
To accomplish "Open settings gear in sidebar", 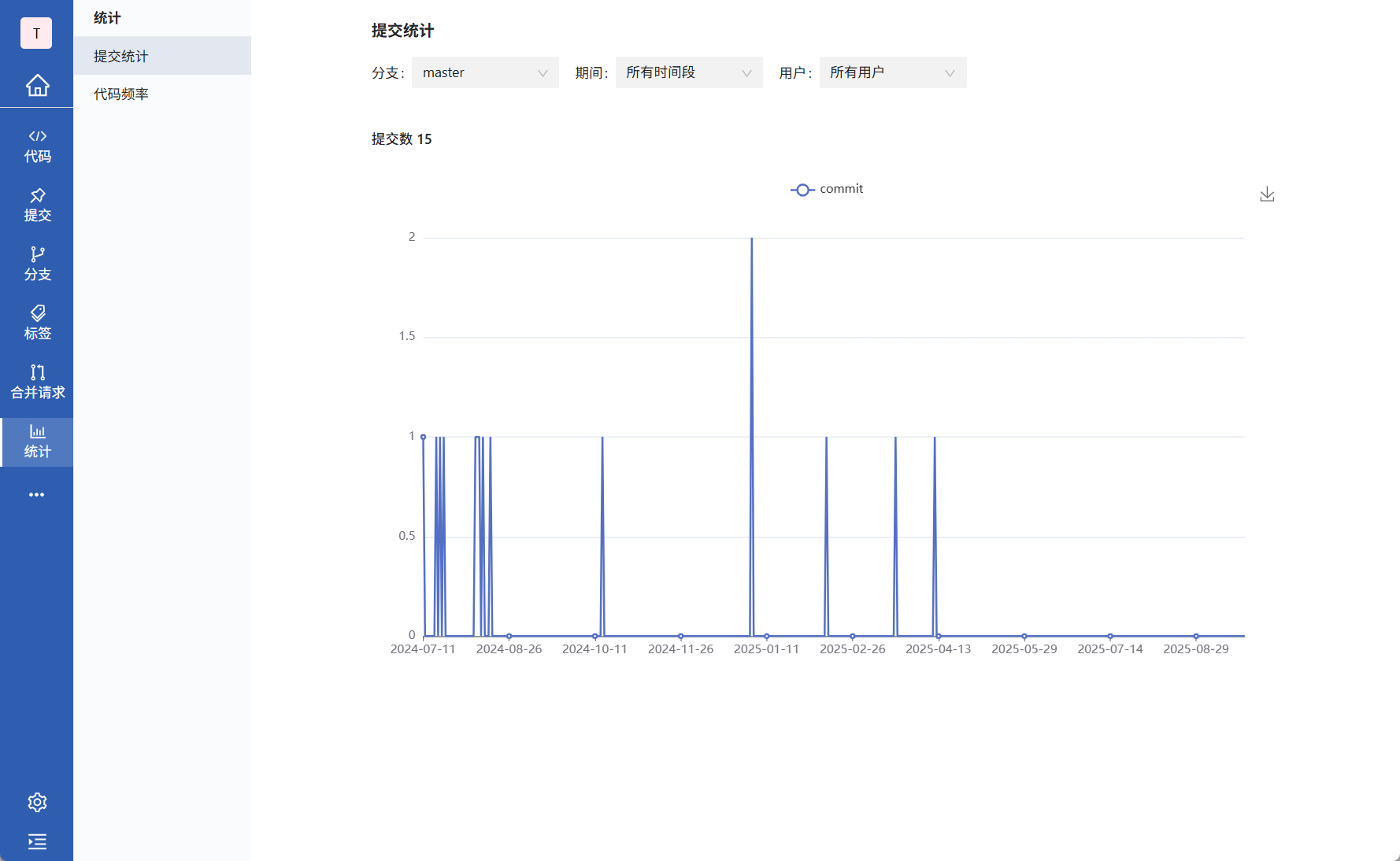I will coord(37,802).
